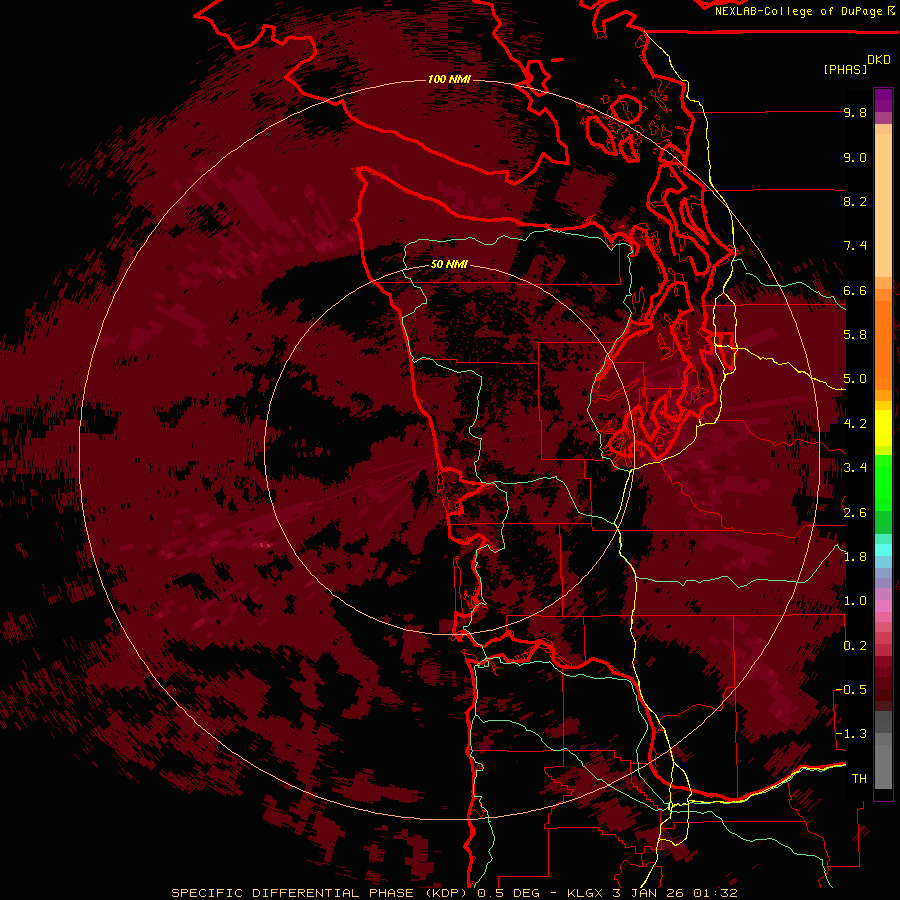Click the KLGX station ID in the bottom caption
Screen dimensions: 900x900
pos(584,893)
